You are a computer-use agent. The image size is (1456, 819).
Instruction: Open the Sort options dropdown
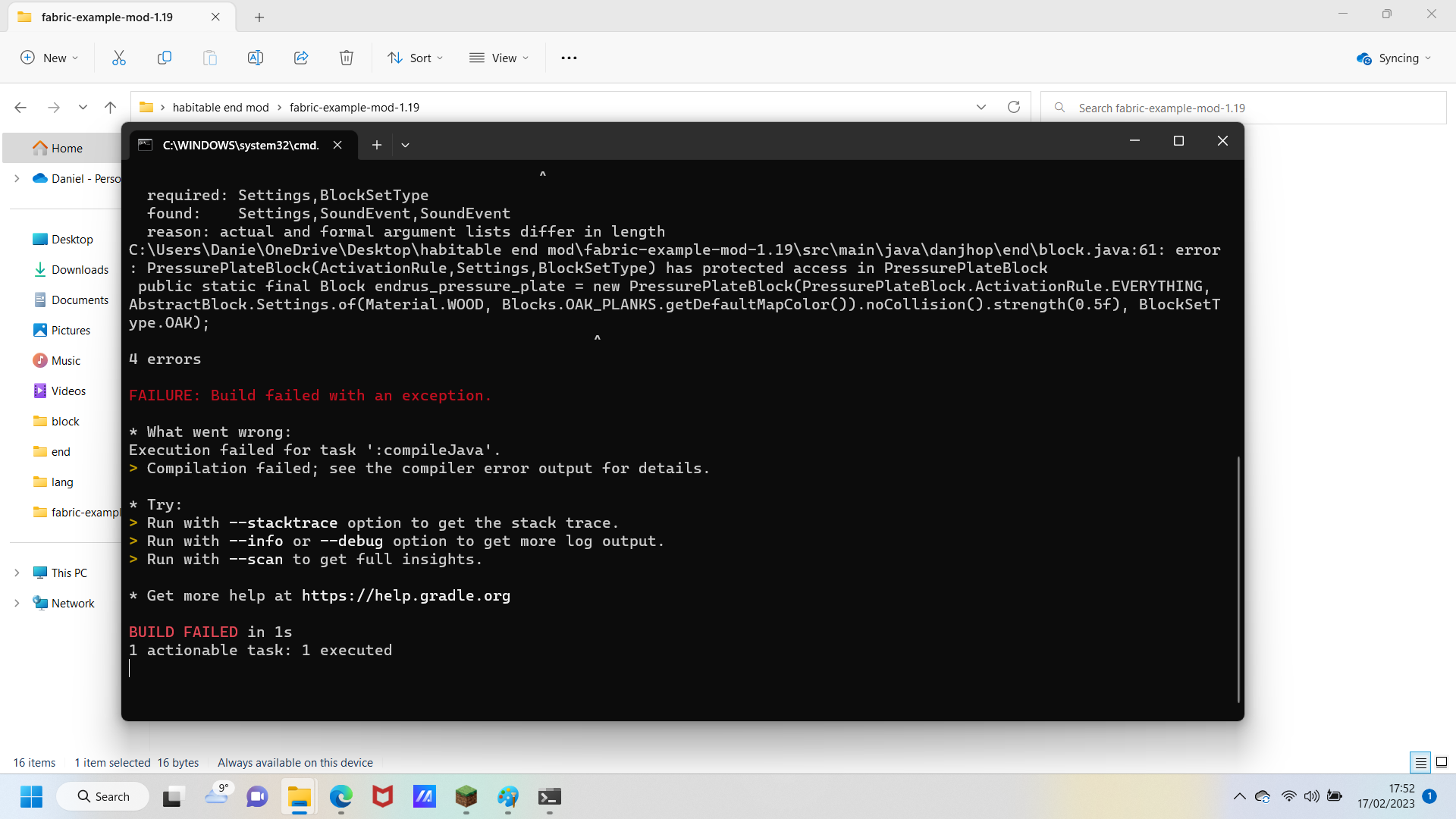(x=415, y=58)
